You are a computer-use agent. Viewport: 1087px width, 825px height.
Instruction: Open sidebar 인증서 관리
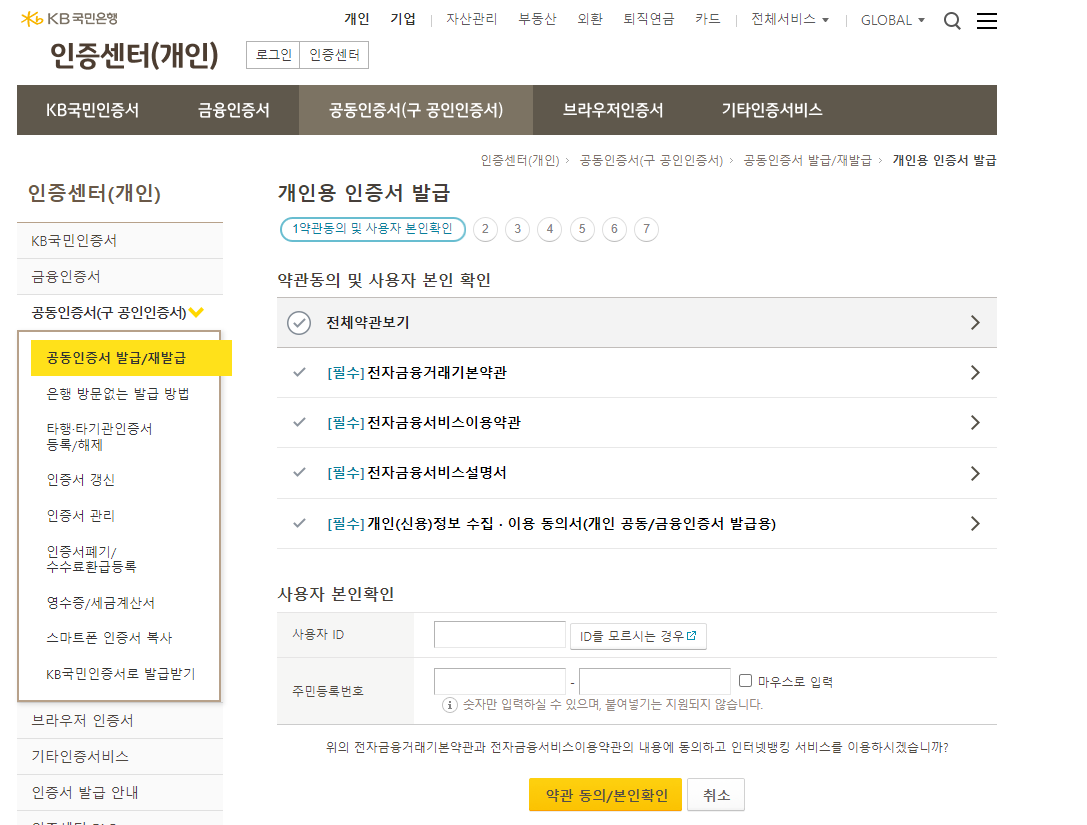(x=80, y=516)
